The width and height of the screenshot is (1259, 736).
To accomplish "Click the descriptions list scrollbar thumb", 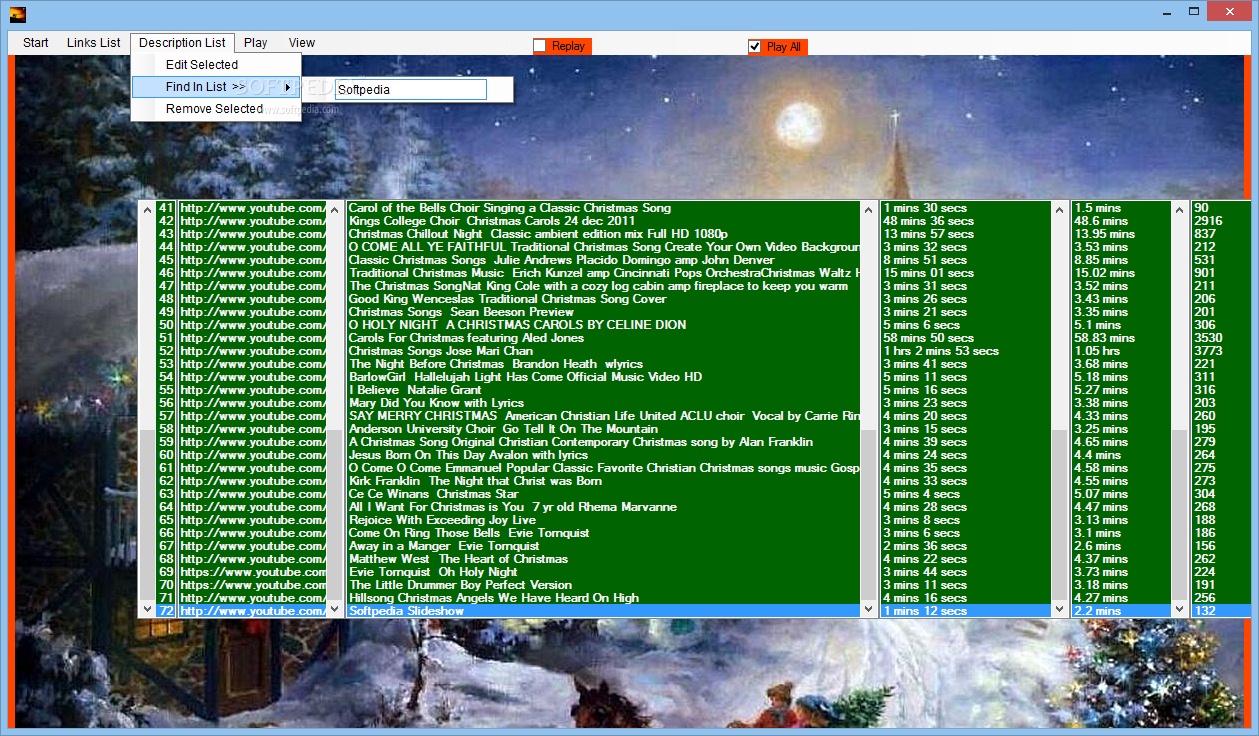I will 869,515.
